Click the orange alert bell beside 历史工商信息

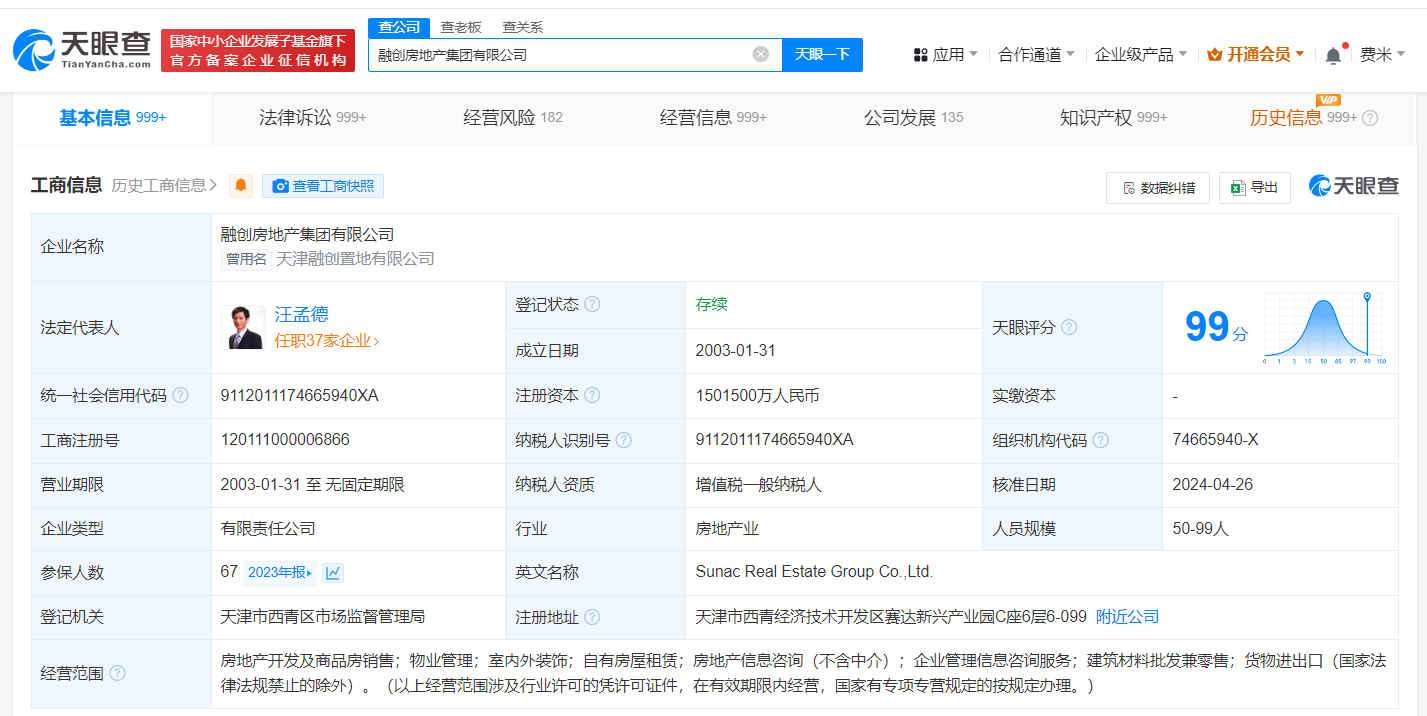241,186
